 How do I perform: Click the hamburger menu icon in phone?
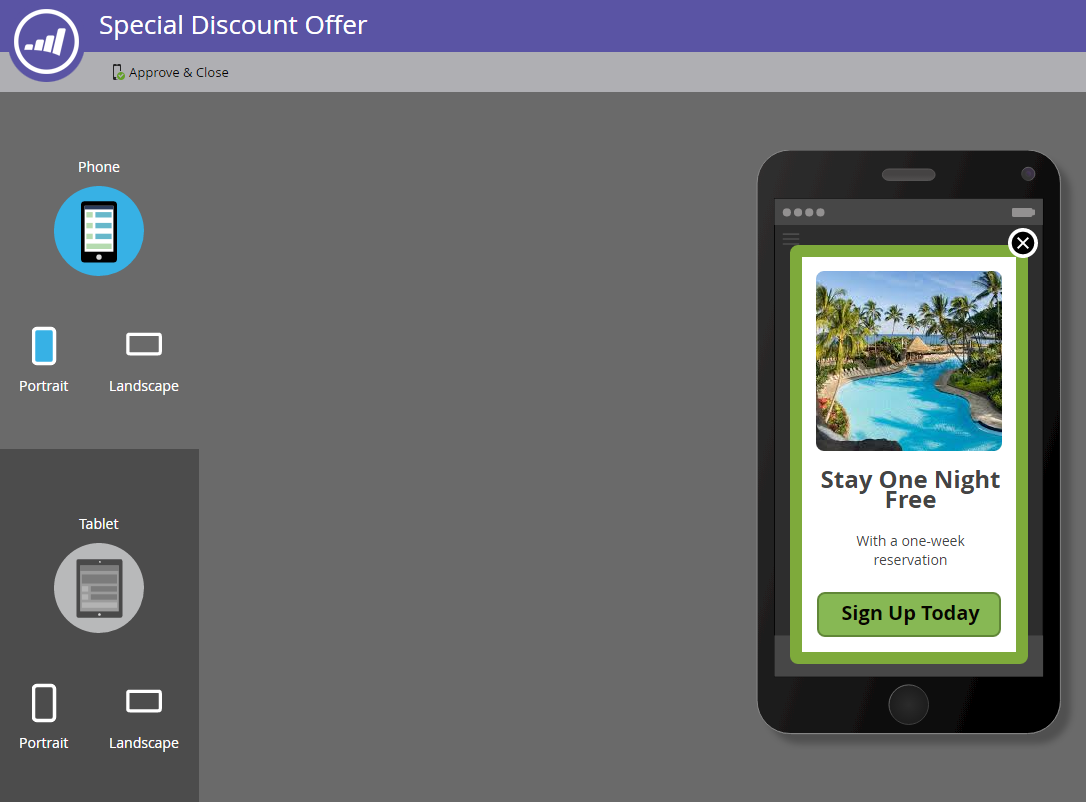pyautogui.click(x=790, y=239)
